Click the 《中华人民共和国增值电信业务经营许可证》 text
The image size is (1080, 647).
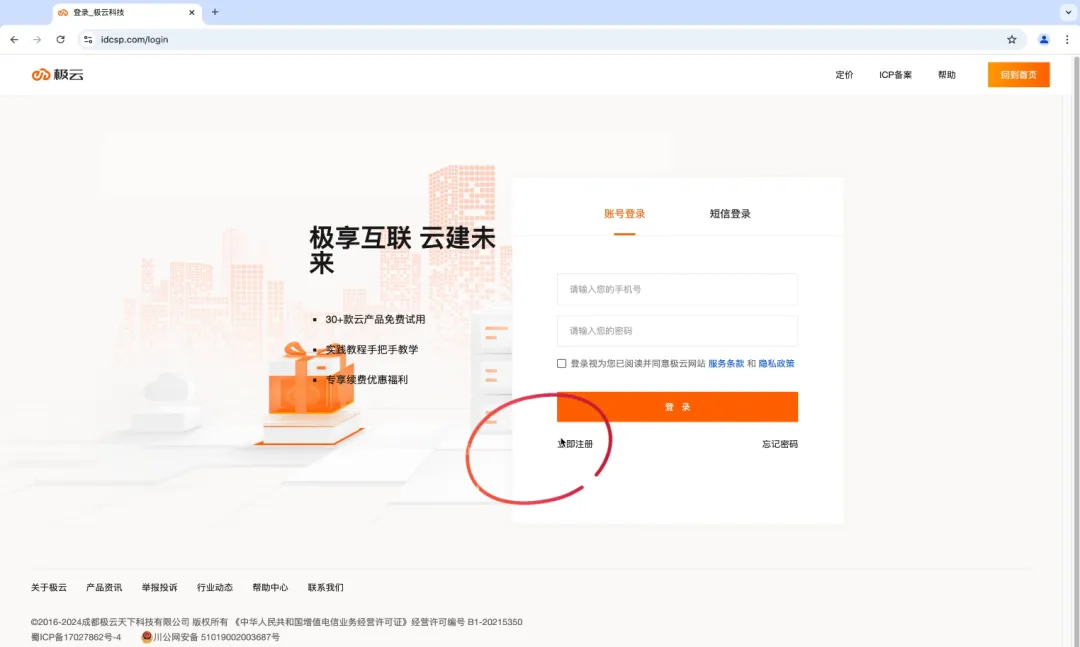point(320,622)
